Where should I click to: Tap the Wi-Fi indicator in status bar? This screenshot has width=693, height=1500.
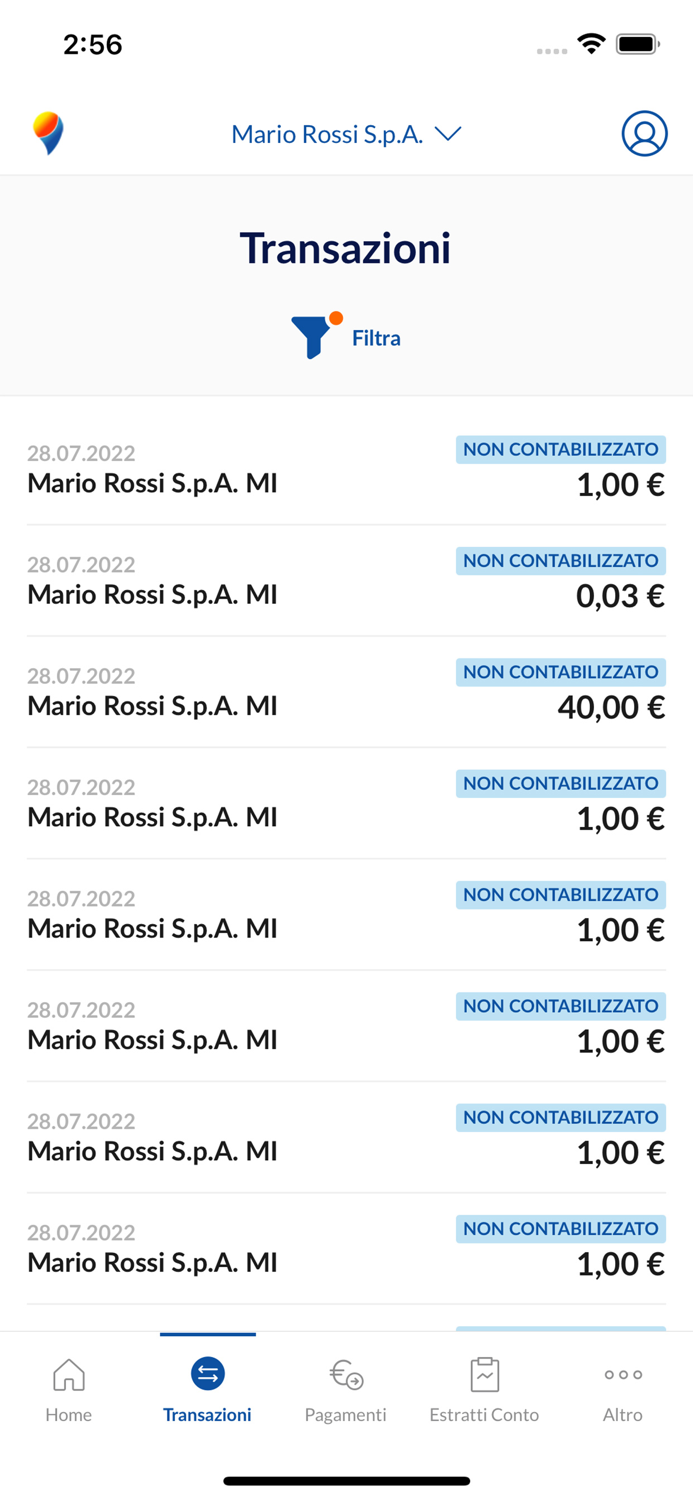[x=592, y=43]
